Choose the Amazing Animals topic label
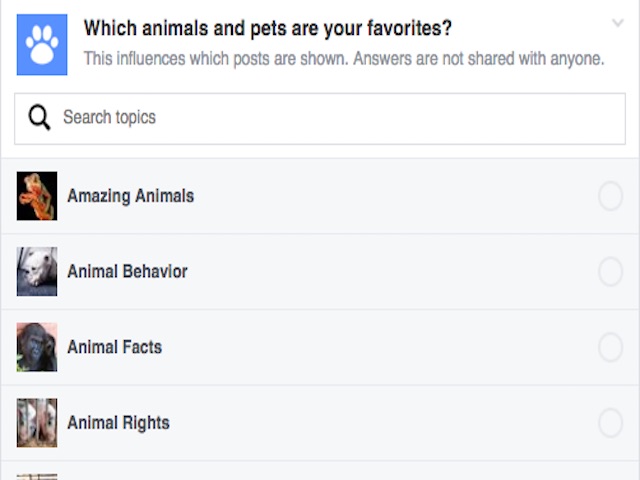The width and height of the screenshot is (640, 480). pyautogui.click(x=130, y=196)
